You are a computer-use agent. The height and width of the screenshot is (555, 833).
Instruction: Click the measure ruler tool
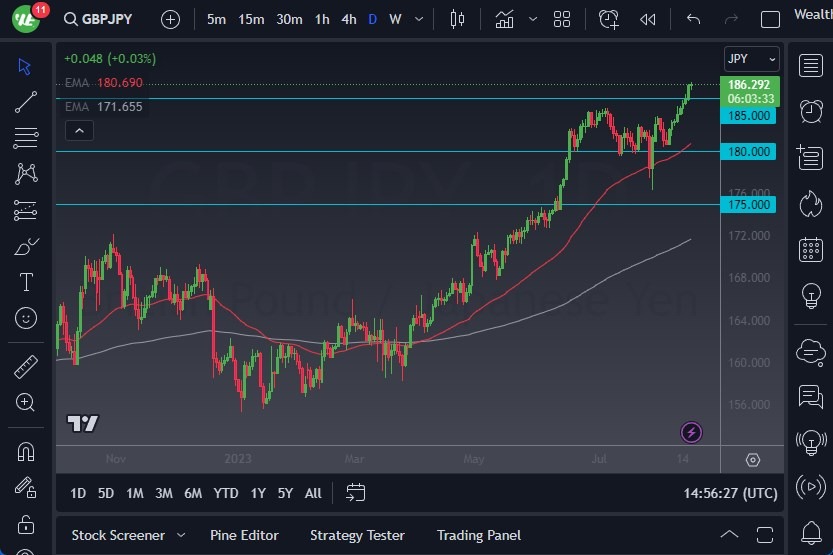(x=26, y=366)
